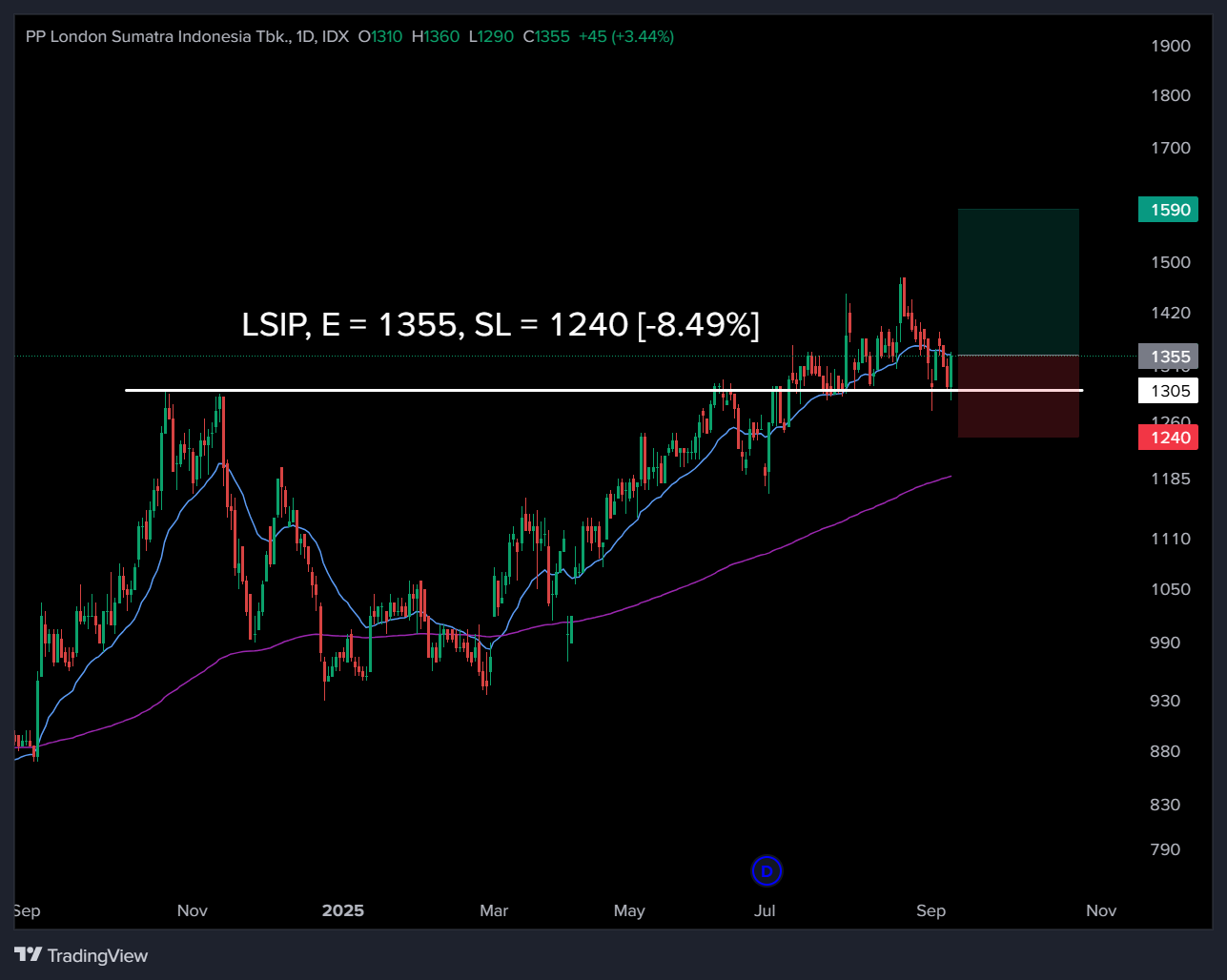Click the high value 'H1360'
This screenshot has width=1227, height=980.
tap(436, 36)
